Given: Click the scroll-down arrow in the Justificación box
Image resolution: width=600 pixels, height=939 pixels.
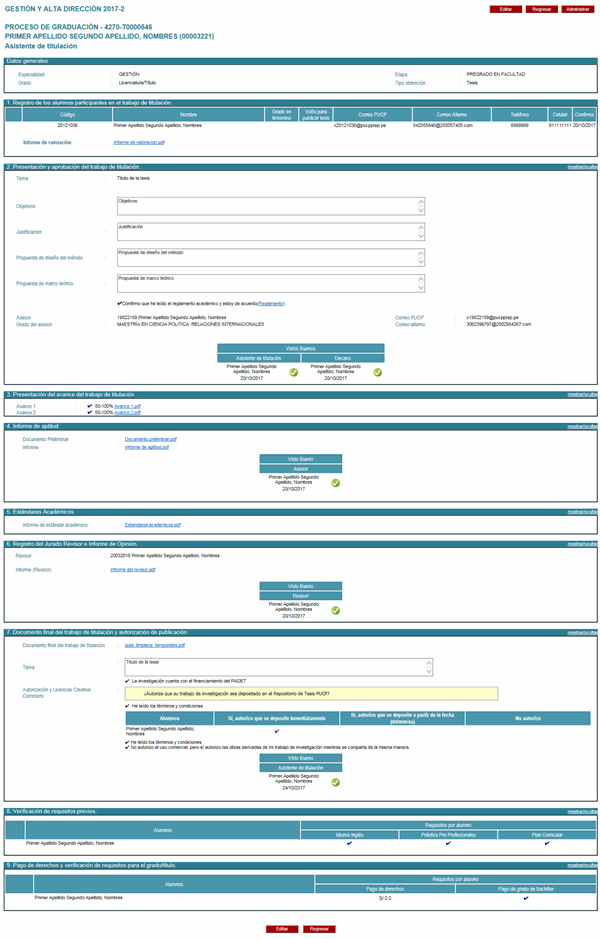Looking at the screenshot, I should coord(421,236).
